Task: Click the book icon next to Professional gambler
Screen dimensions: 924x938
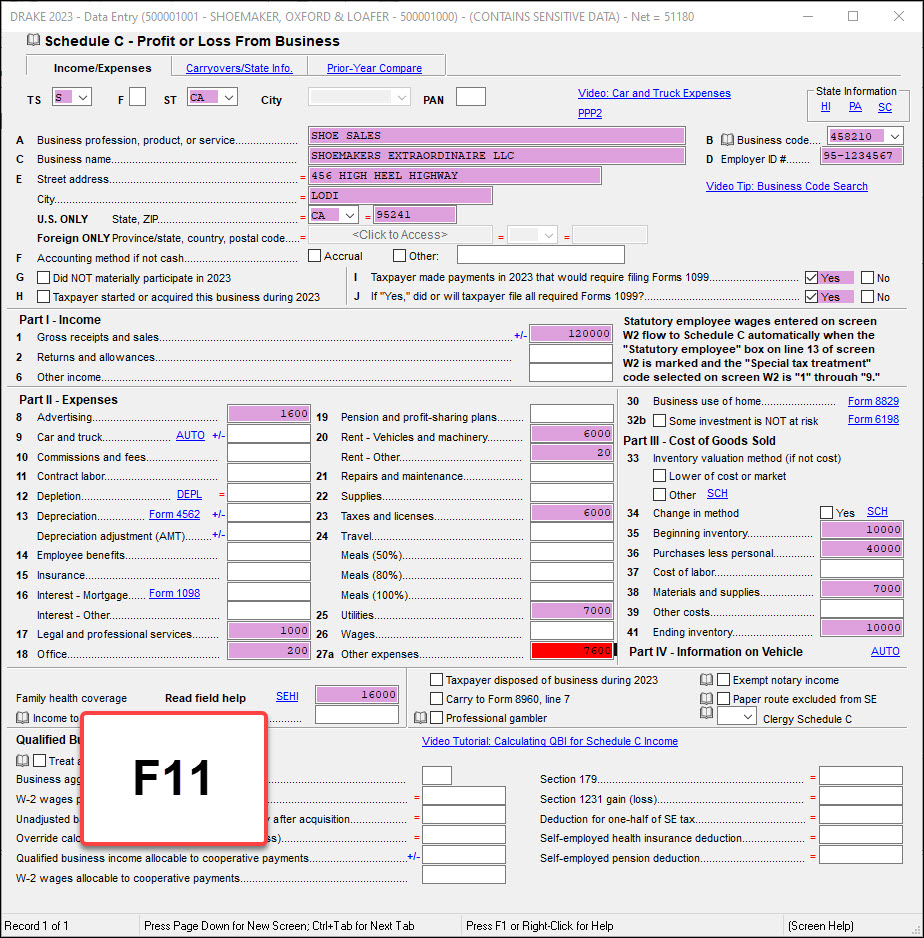Action: point(420,717)
